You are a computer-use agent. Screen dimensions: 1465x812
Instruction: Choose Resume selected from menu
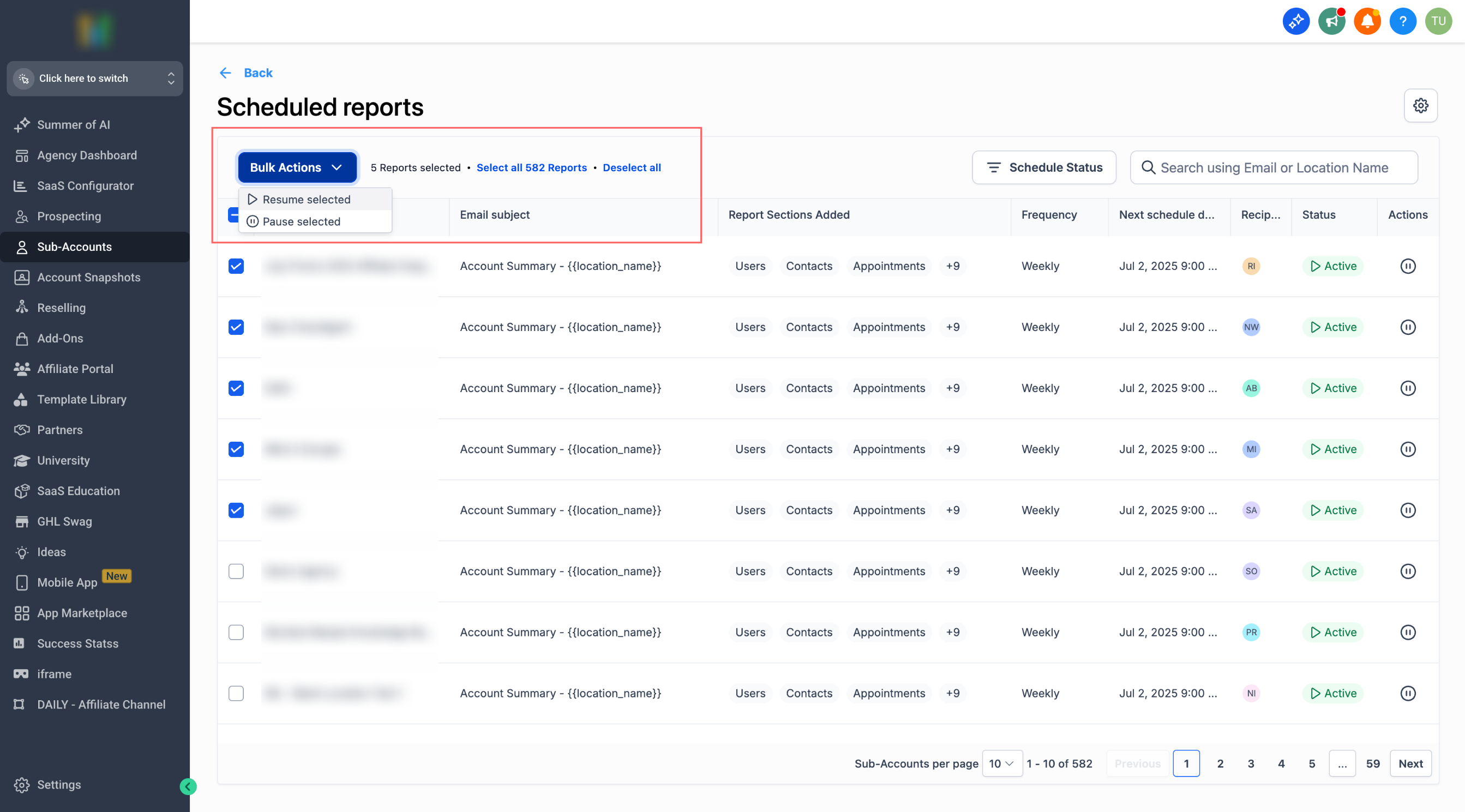306,200
